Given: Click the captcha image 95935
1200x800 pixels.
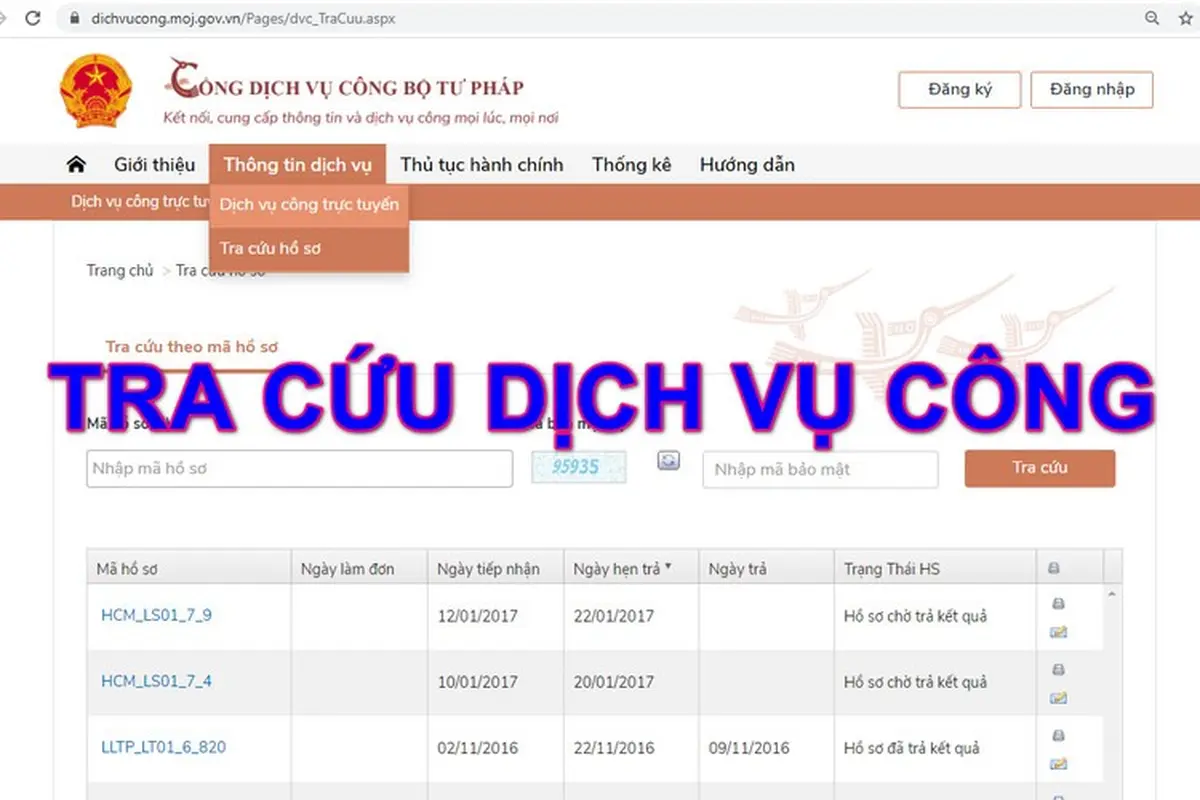Looking at the screenshot, I should [x=579, y=467].
